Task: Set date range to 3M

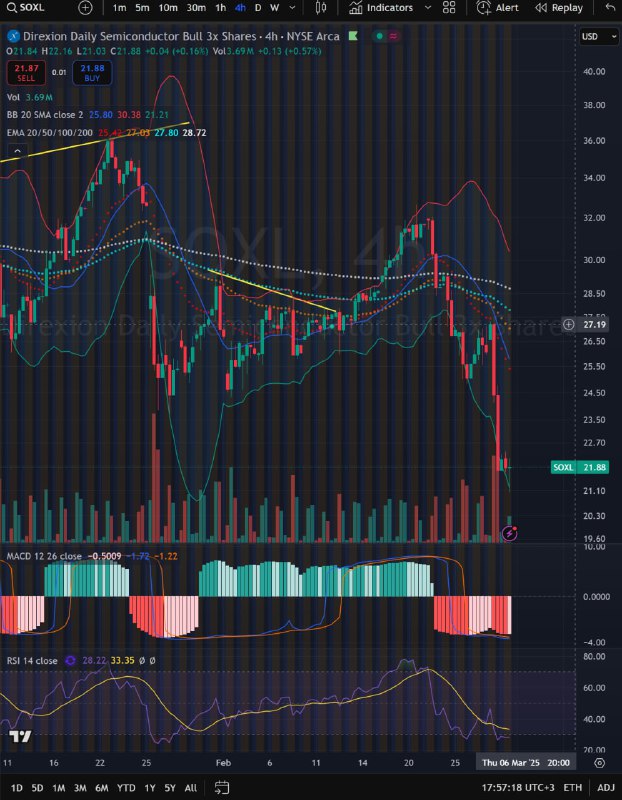Action: (x=80, y=788)
